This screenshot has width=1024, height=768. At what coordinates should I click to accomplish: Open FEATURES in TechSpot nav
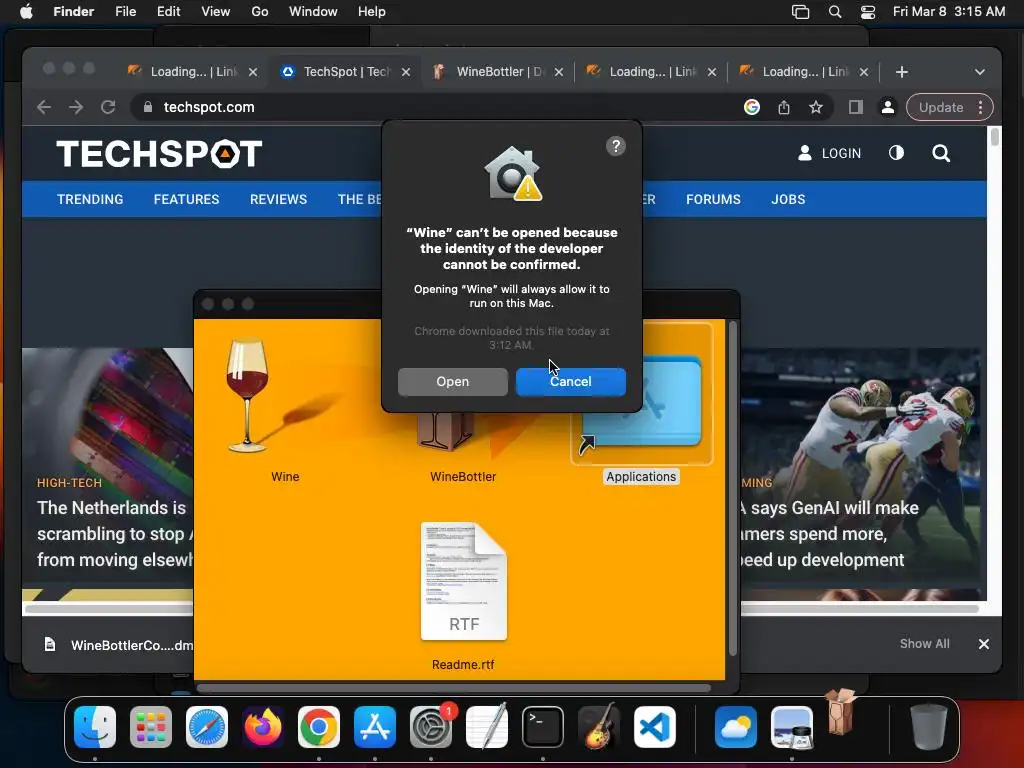[x=186, y=199]
